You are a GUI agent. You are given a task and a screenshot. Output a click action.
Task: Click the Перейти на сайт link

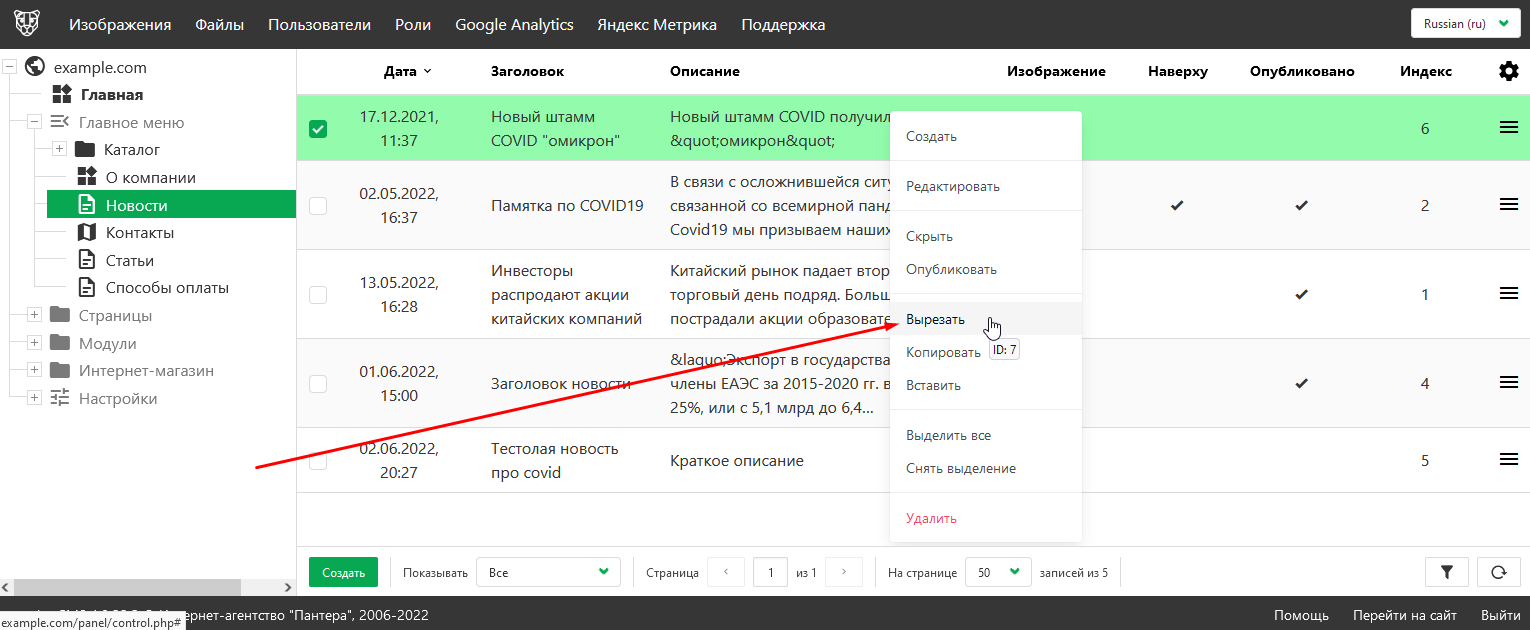(x=1404, y=615)
